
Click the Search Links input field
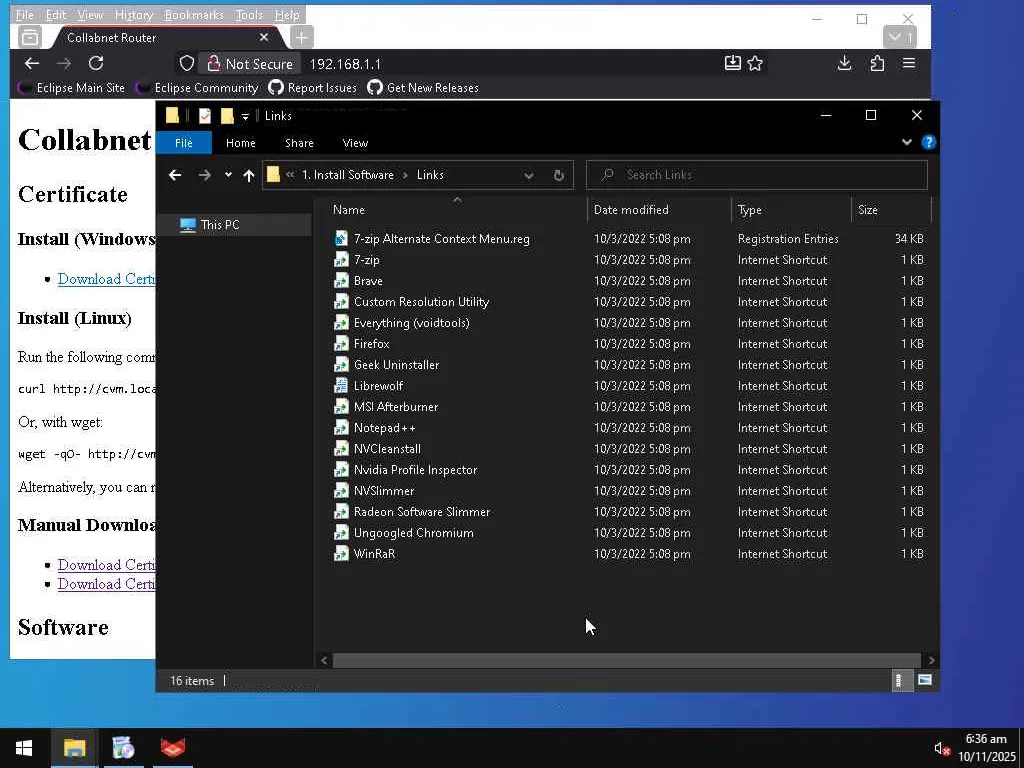[x=756, y=175]
